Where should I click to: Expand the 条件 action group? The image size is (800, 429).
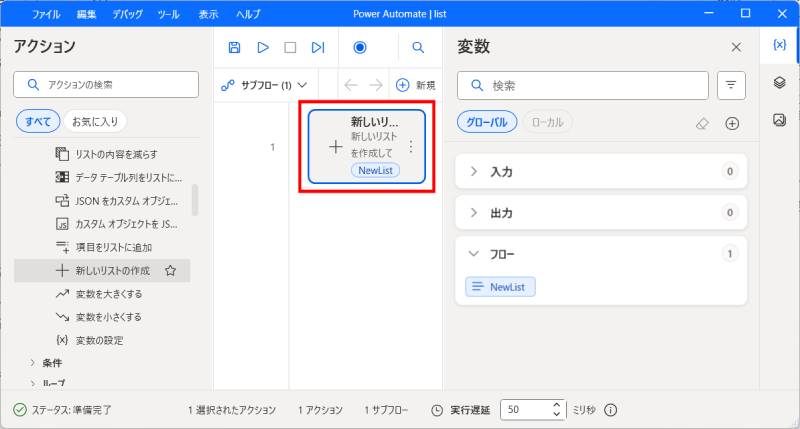(x=33, y=363)
